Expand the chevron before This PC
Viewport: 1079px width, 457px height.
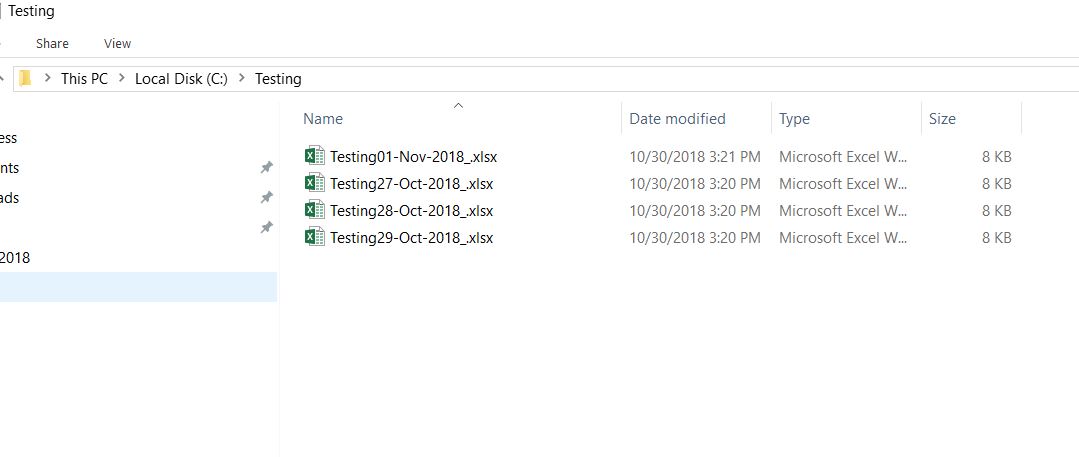[47, 78]
